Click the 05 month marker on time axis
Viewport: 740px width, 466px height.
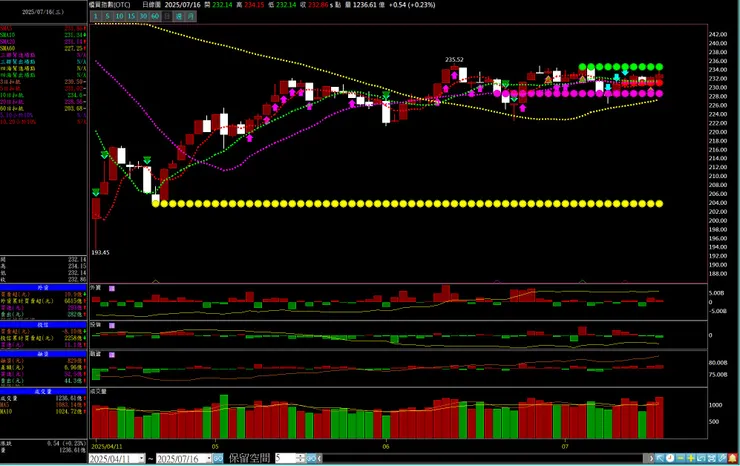[215, 446]
